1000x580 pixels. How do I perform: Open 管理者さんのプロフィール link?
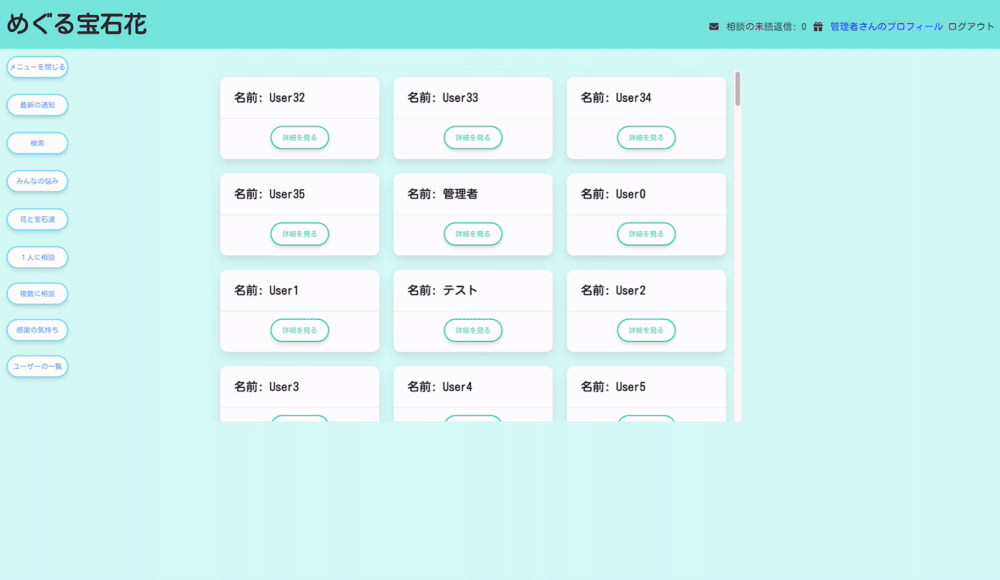[886, 27]
